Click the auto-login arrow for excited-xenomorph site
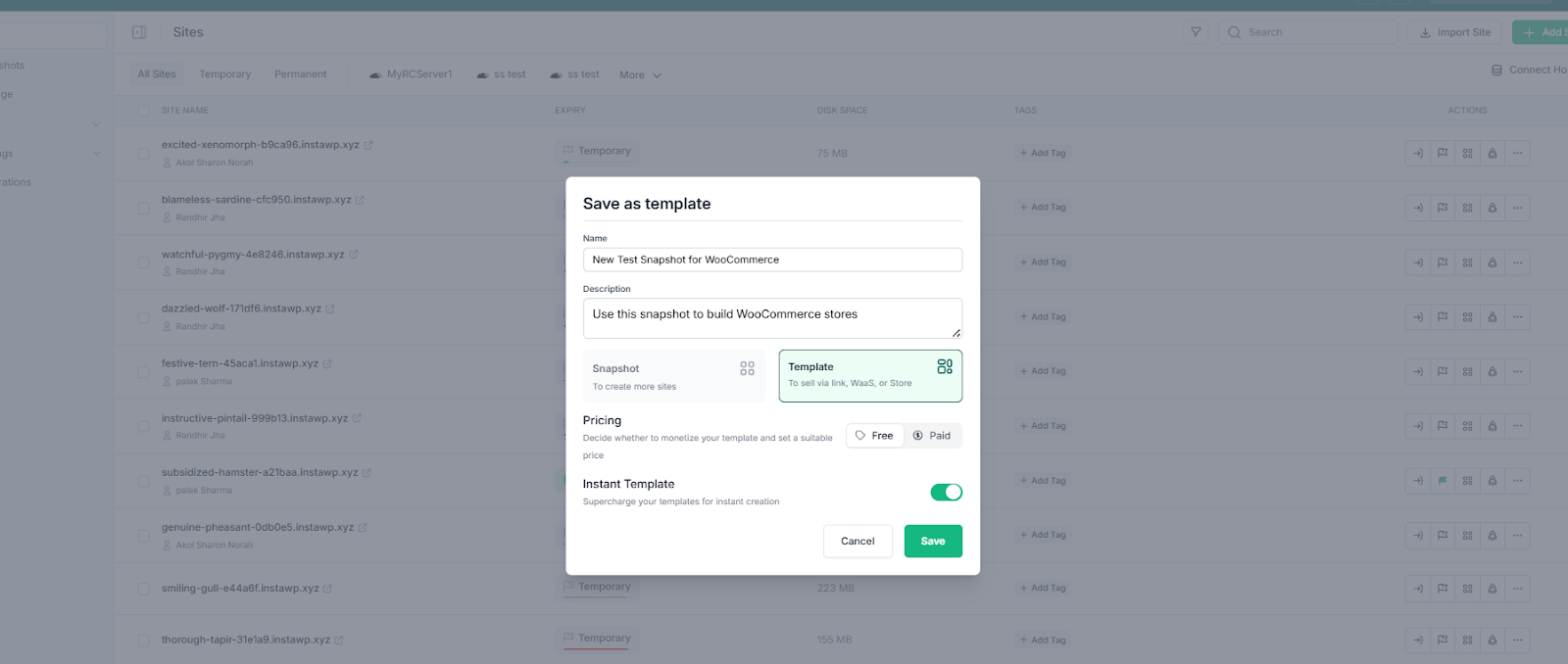Image resolution: width=1568 pixels, height=664 pixels. (1418, 153)
